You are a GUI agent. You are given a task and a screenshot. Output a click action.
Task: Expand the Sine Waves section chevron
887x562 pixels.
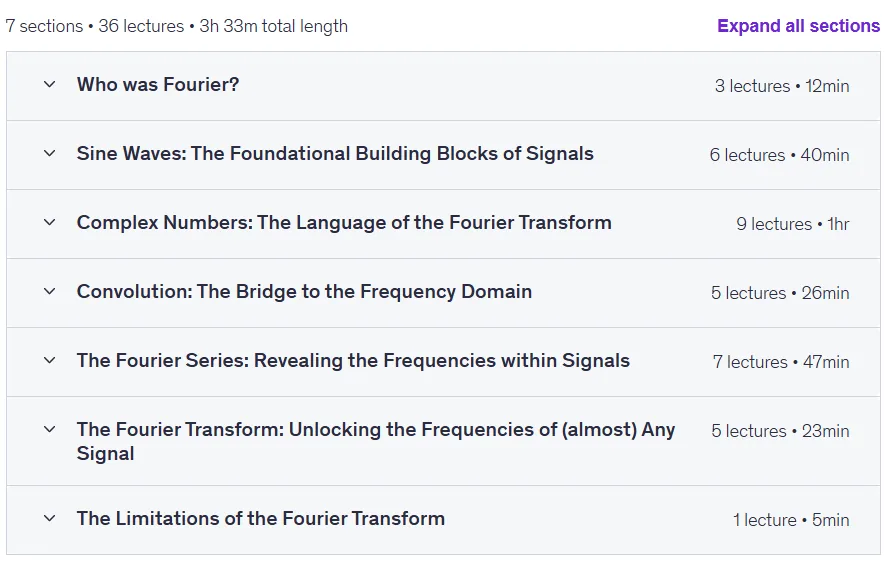(x=50, y=153)
